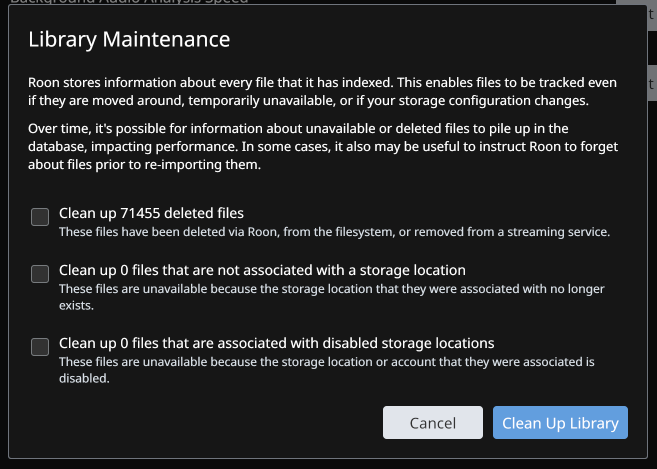
Task: Click the 'Clean up 0 files that are associated with disabled storage locations' text
Action: (277, 343)
